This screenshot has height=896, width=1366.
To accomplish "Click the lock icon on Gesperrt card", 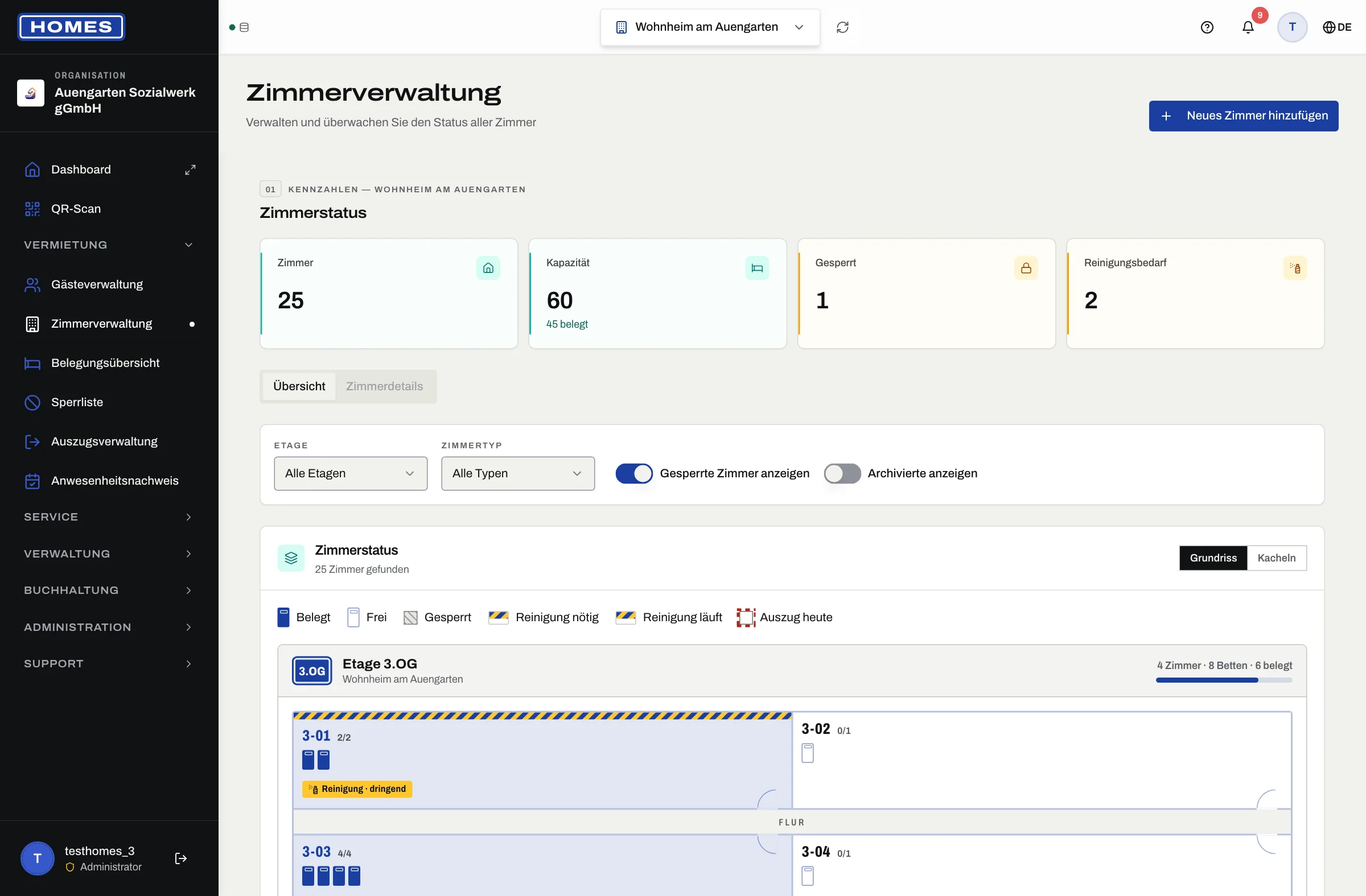I will 1026,268.
